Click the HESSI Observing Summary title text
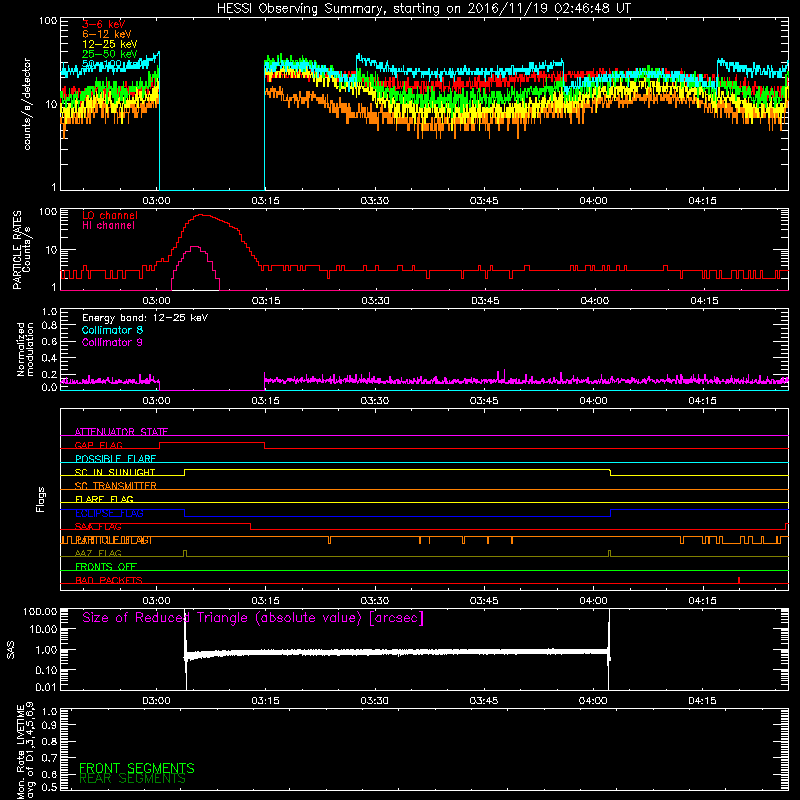Viewport: 800px width, 800px height. coord(423,9)
